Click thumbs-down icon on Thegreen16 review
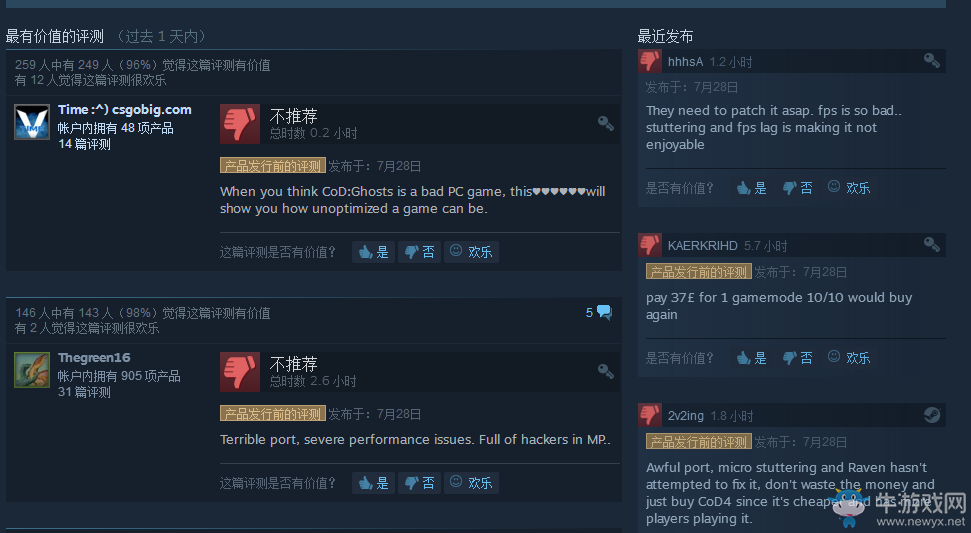This screenshot has height=533, width=971. click(x=240, y=372)
